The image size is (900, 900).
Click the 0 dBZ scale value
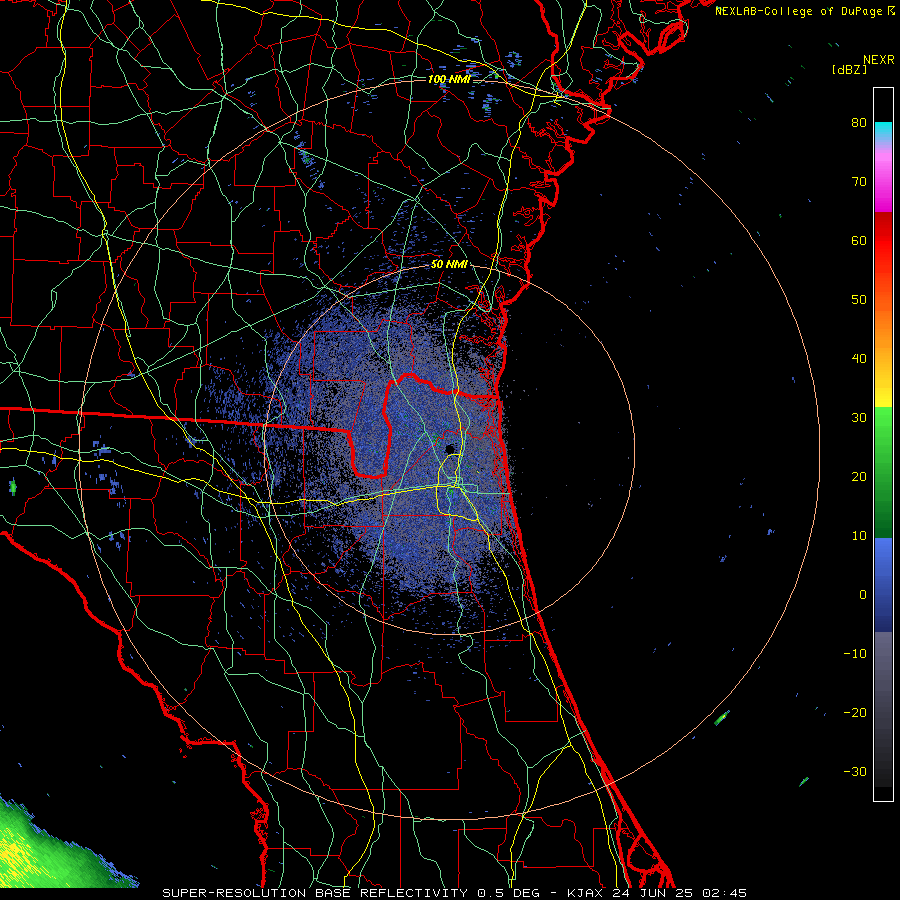[863, 595]
